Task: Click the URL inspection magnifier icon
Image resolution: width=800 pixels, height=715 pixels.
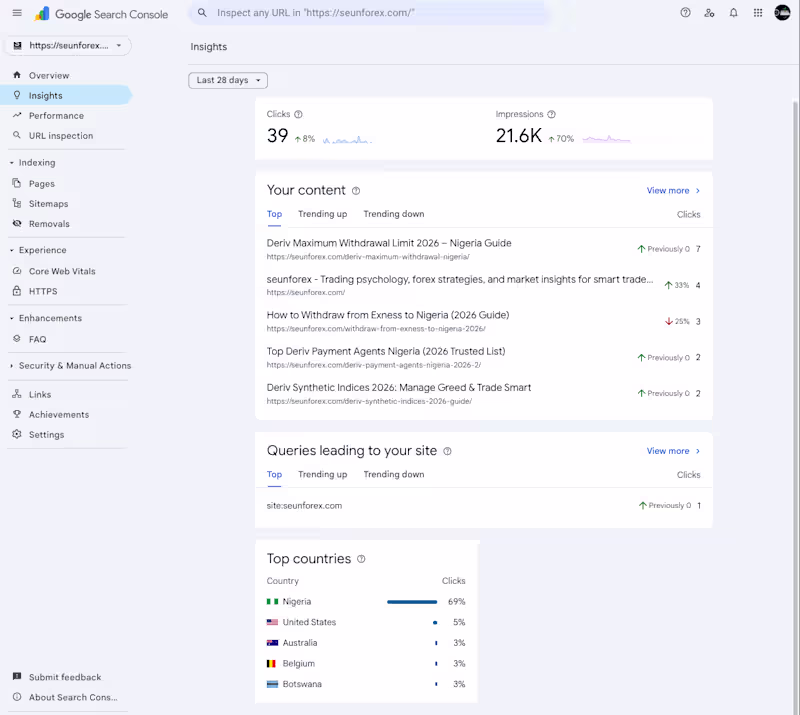Action: pyautogui.click(x=17, y=135)
